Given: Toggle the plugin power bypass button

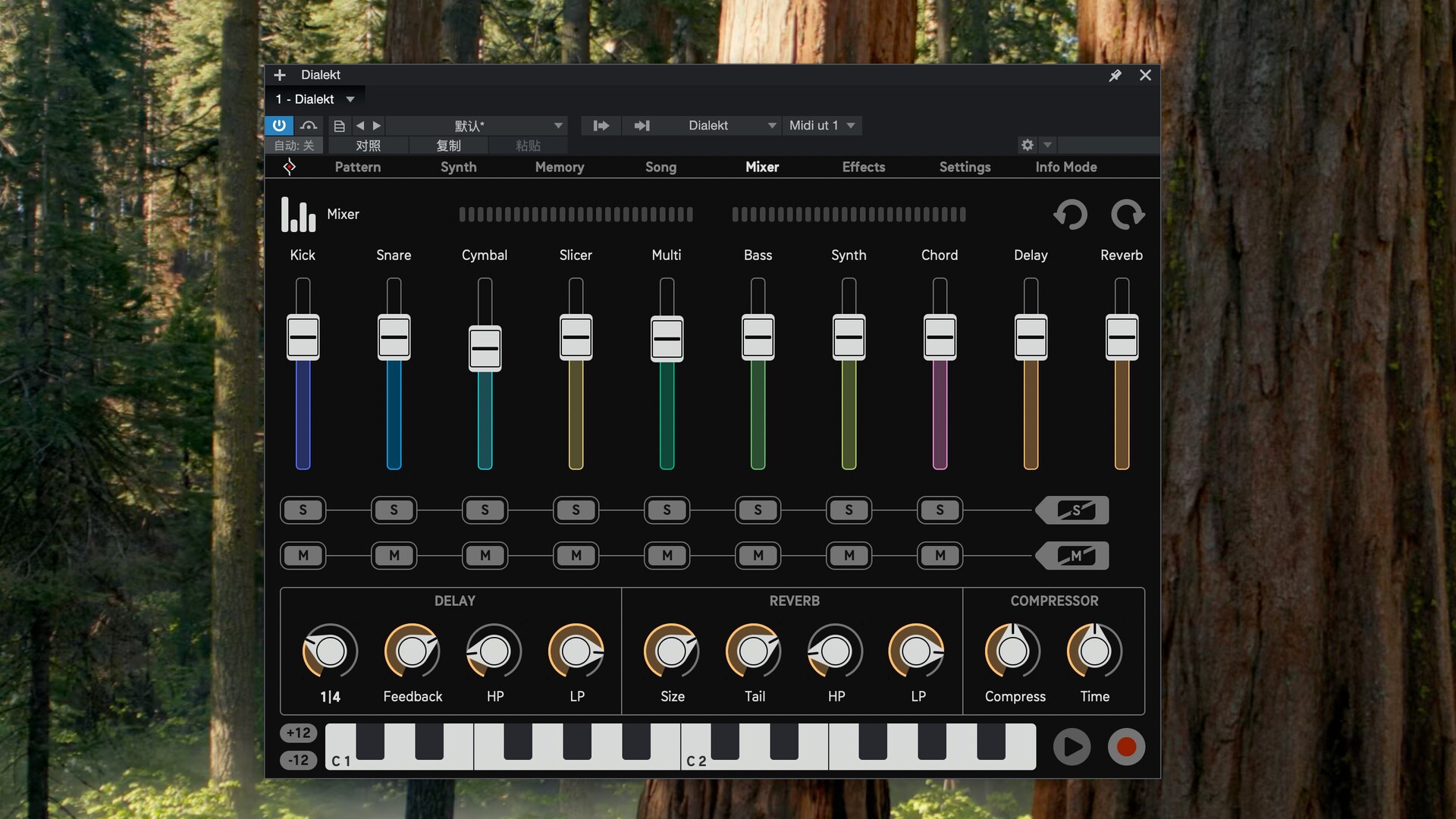Looking at the screenshot, I should 279,125.
